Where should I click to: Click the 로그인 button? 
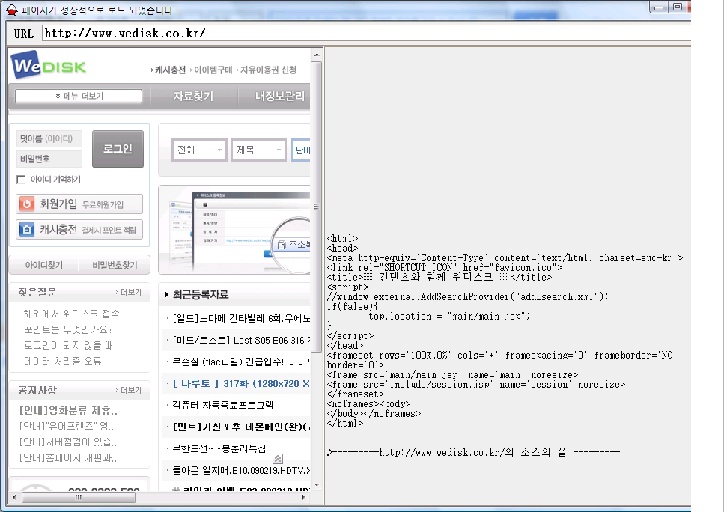(x=118, y=149)
